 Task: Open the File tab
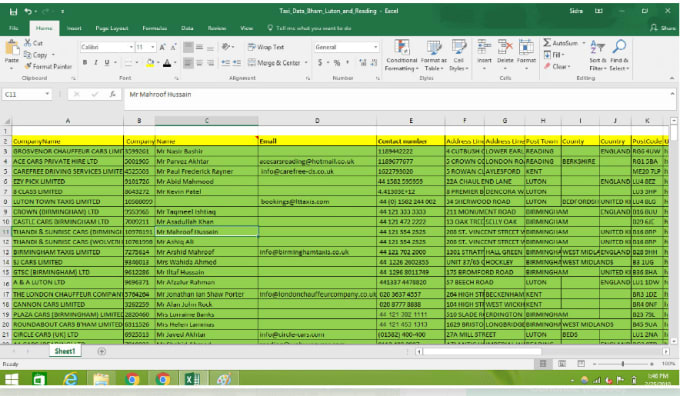(x=14, y=28)
